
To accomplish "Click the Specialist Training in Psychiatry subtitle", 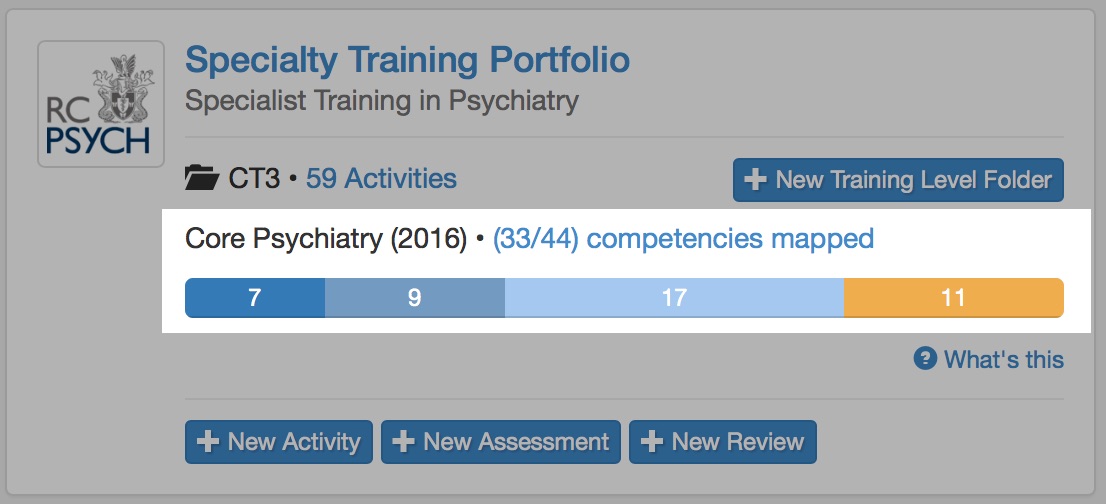I will pyautogui.click(x=382, y=101).
